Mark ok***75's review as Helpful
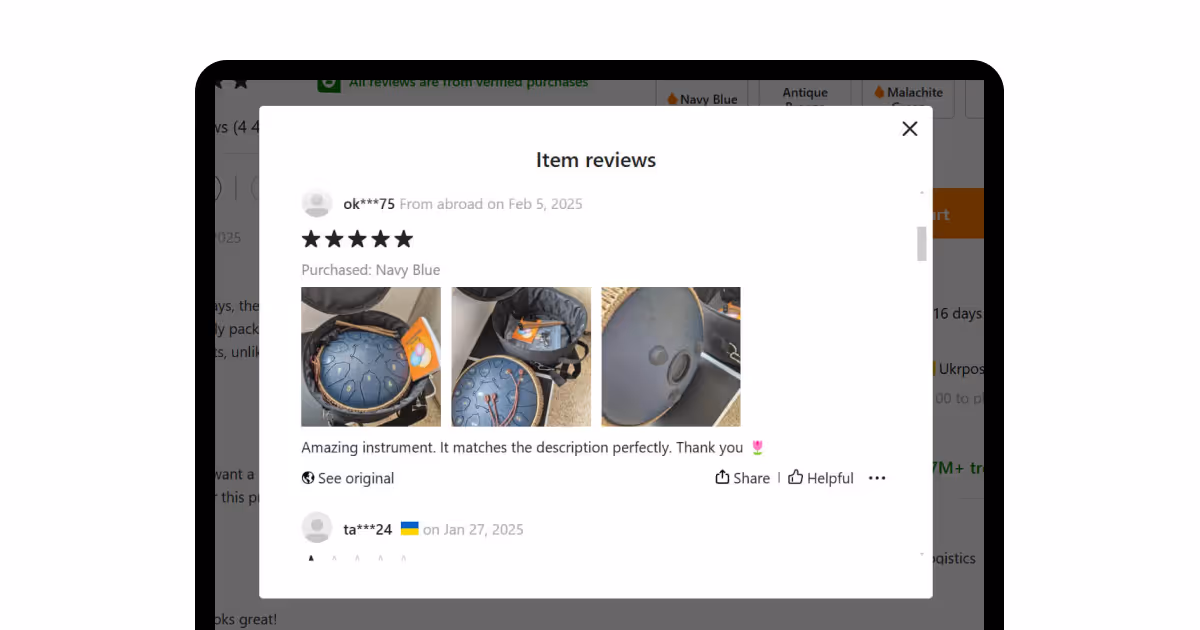This screenshot has height=630, width=1200. [x=821, y=478]
